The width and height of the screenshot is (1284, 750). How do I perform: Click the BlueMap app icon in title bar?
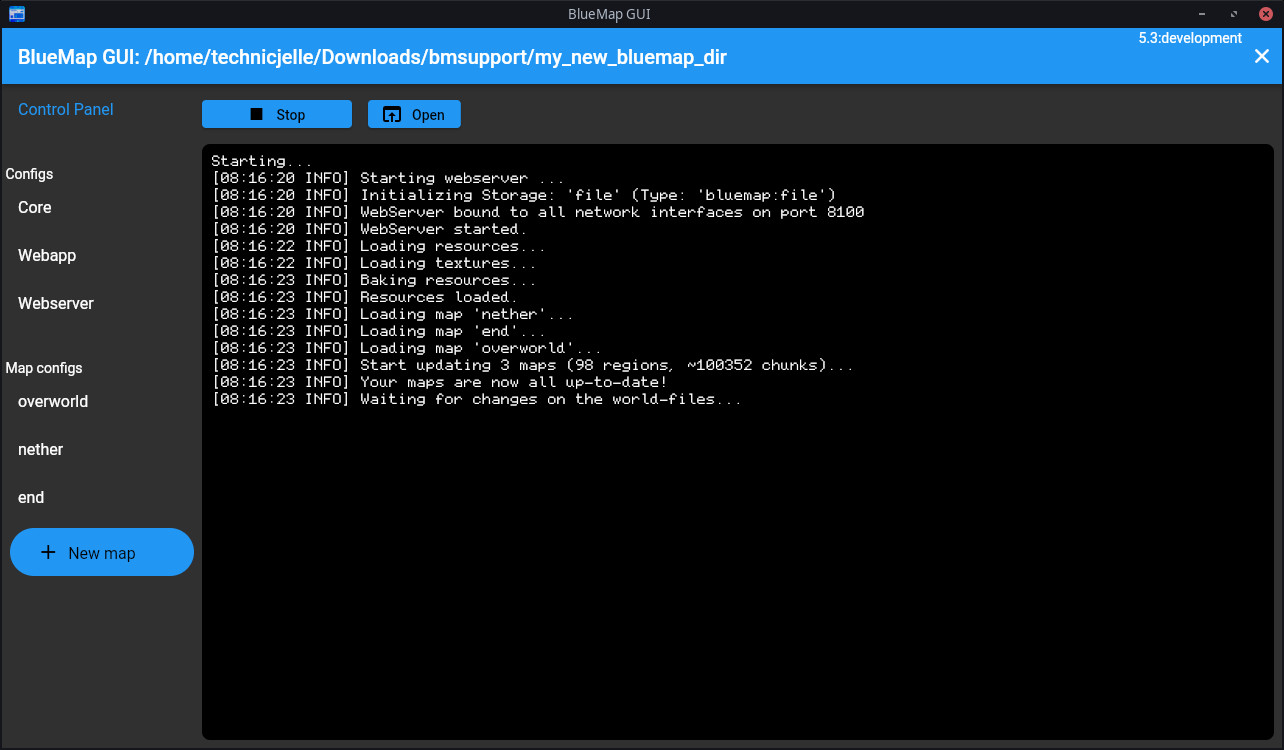click(17, 14)
